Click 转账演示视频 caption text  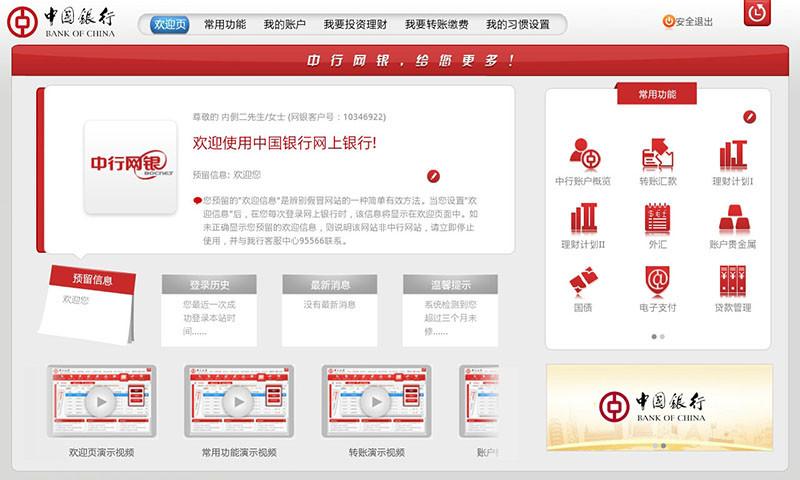coord(377,452)
